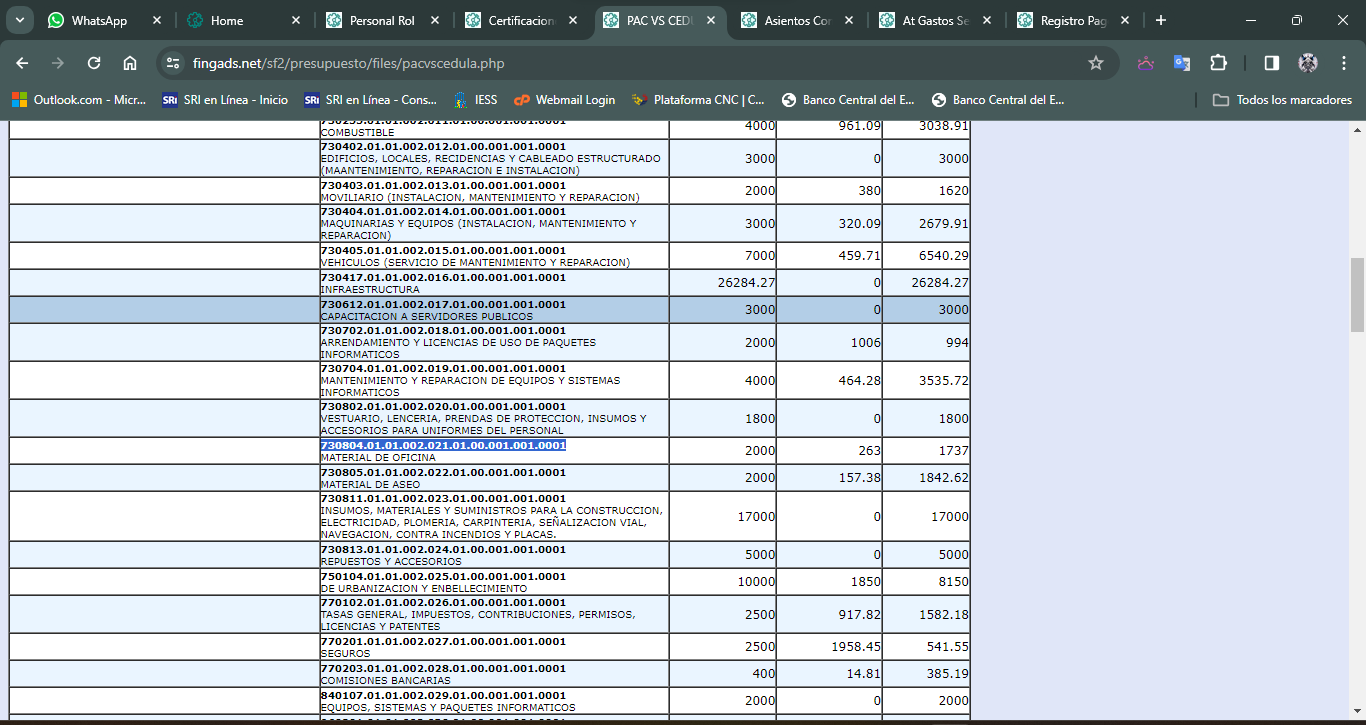Expand the tab search dropdown
The width and height of the screenshot is (1366, 725).
[x=20, y=20]
